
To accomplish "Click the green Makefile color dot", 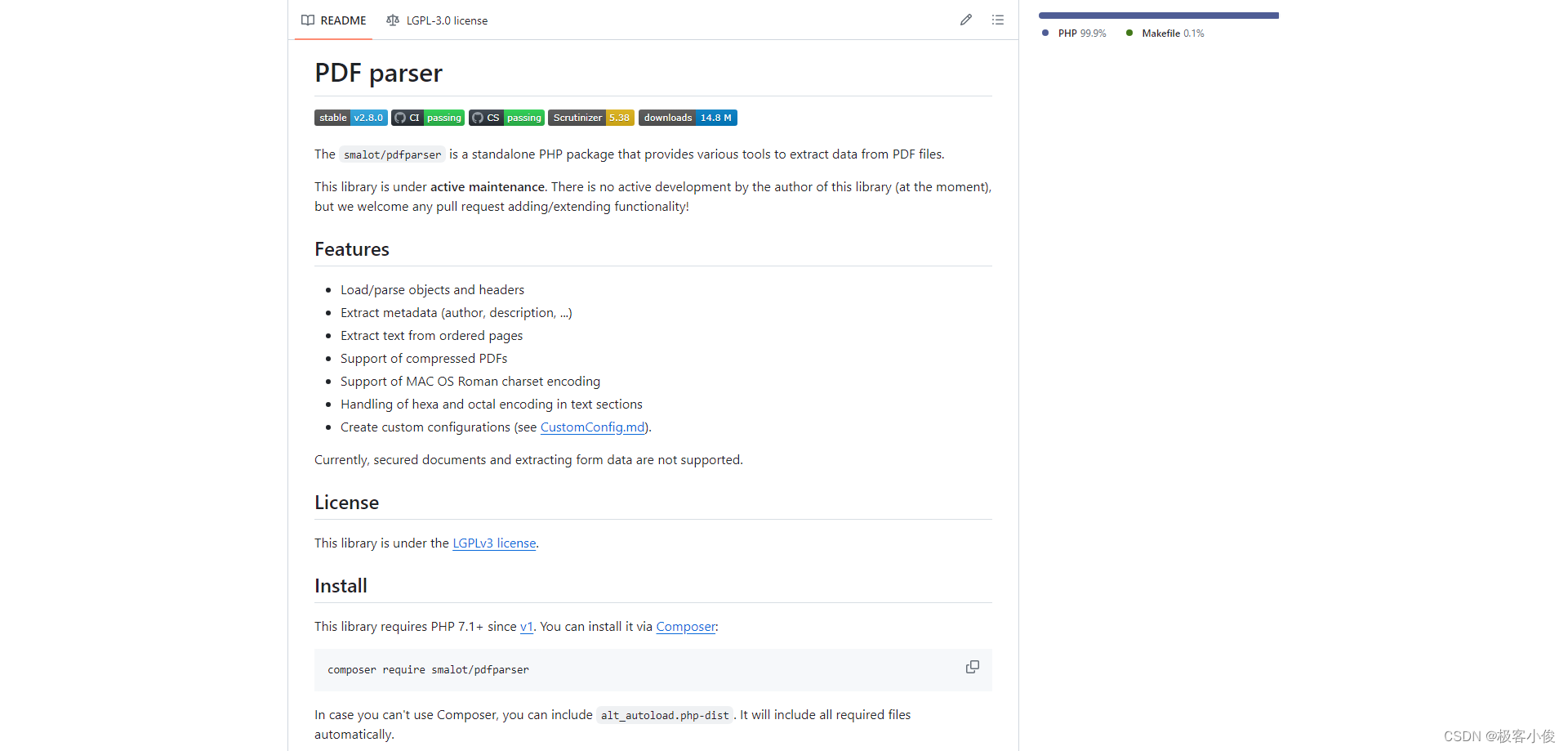I will (1129, 33).
